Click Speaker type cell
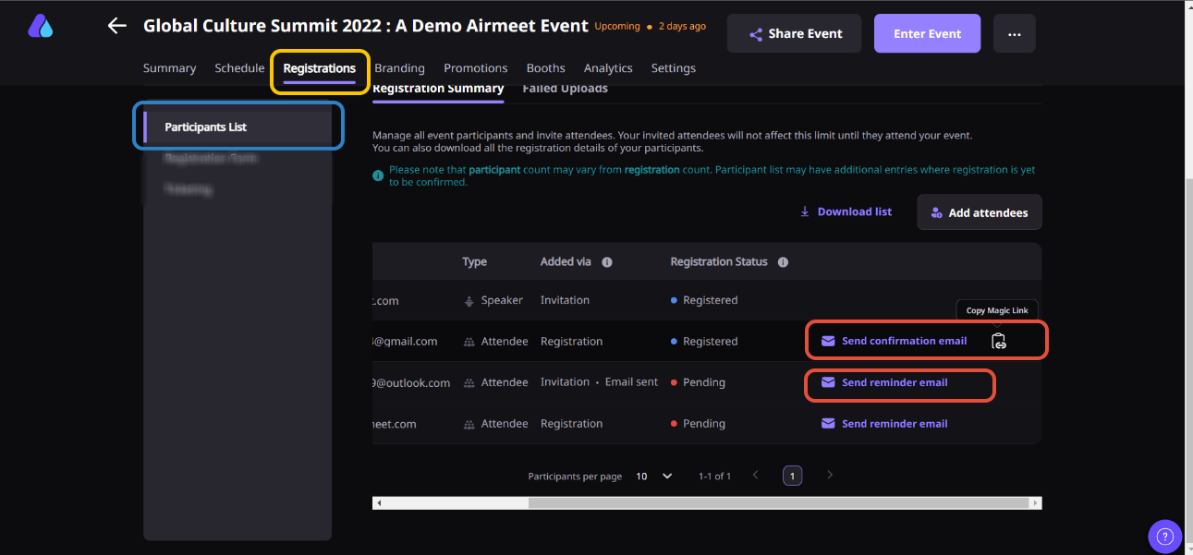The image size is (1193, 555). point(493,300)
